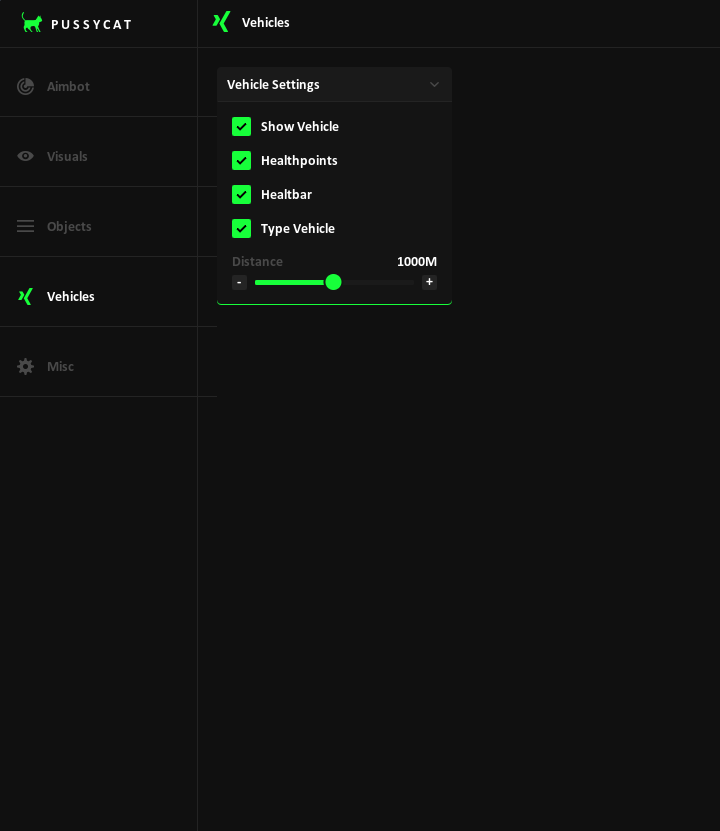Click the Objects list icon
720x831 pixels.
coord(25,226)
